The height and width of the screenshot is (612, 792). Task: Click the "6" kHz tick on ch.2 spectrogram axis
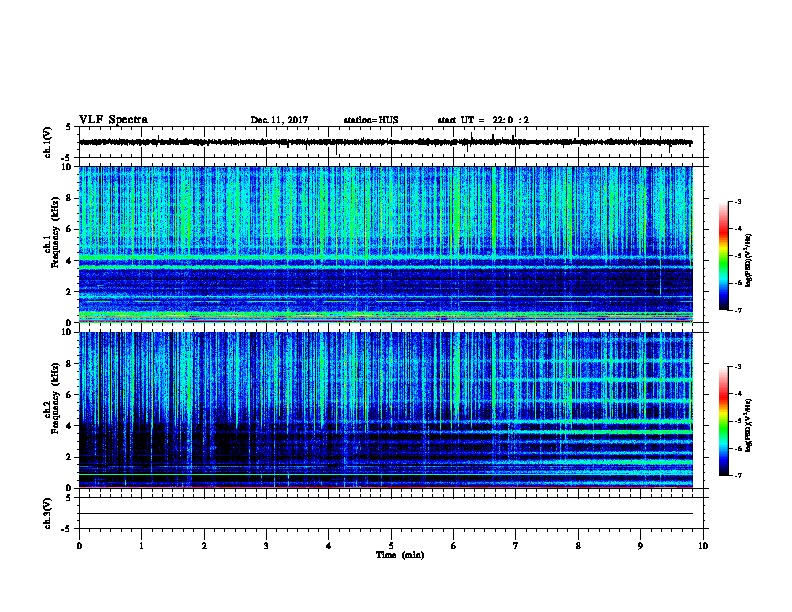coord(69,394)
